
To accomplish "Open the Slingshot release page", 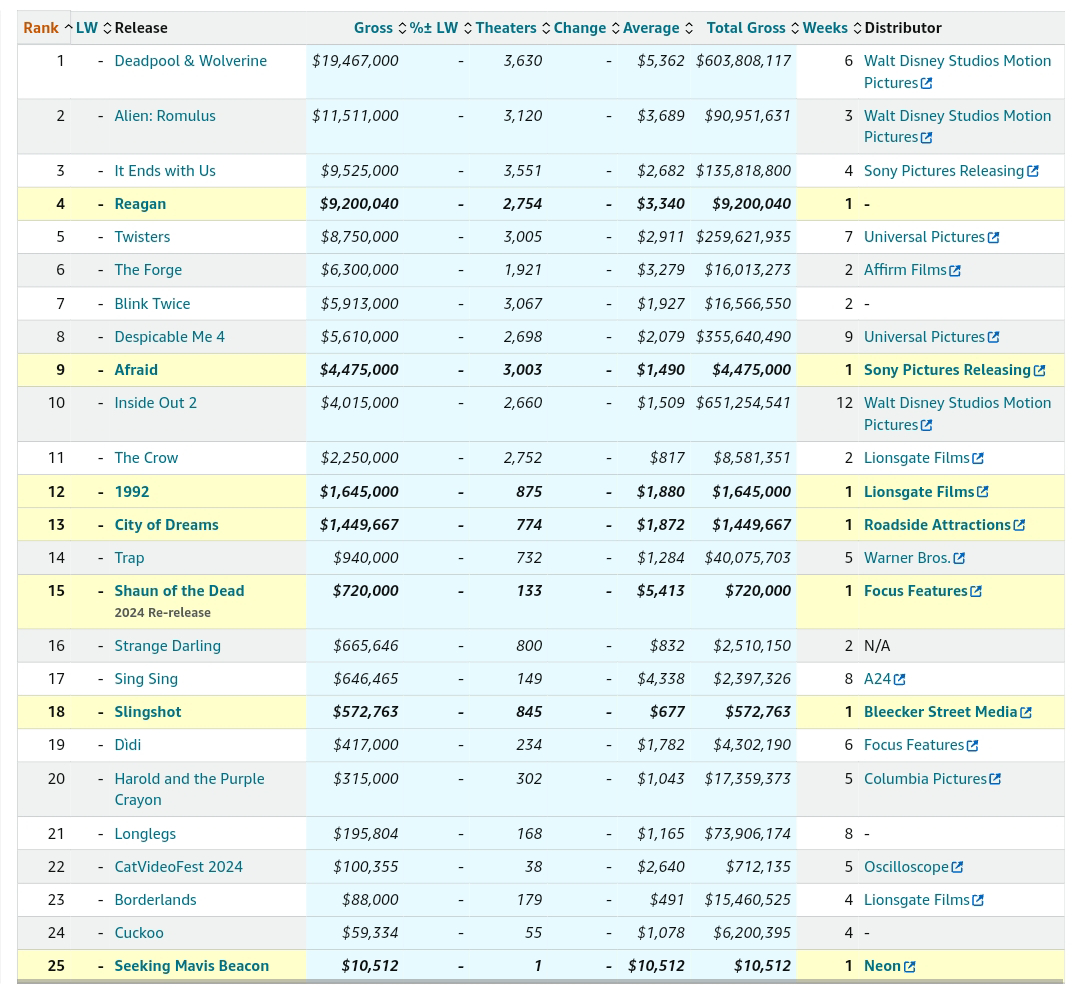I will [x=147, y=712].
